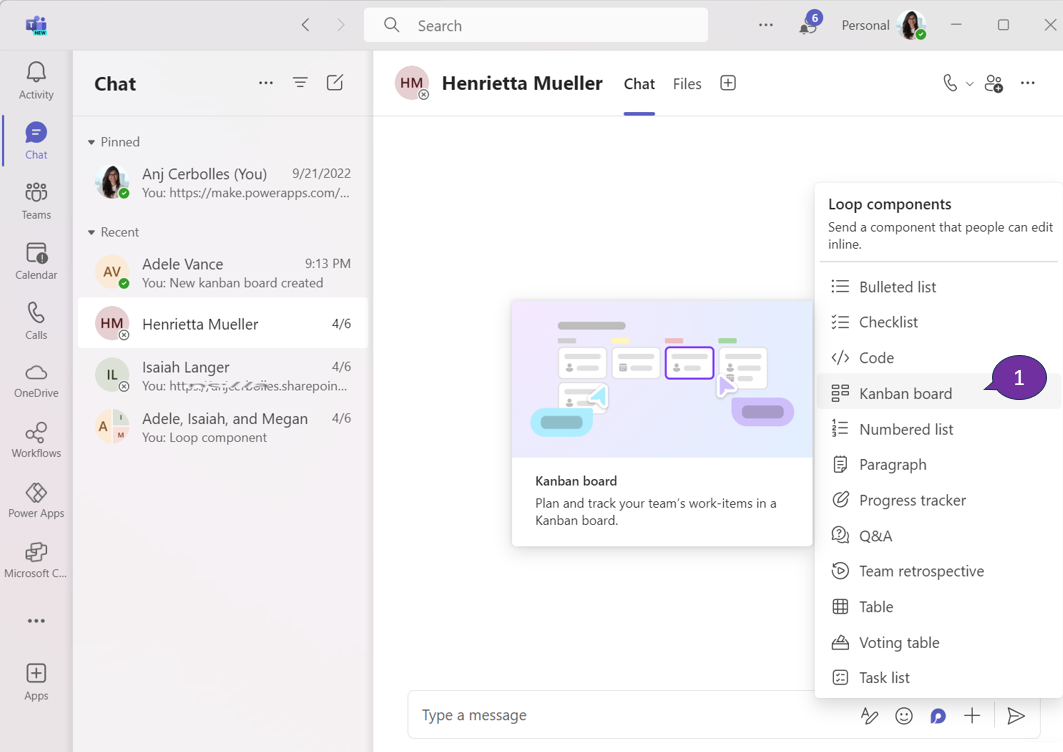This screenshot has width=1063, height=752.
Task: Open the chat filter icon
Action: click(300, 83)
